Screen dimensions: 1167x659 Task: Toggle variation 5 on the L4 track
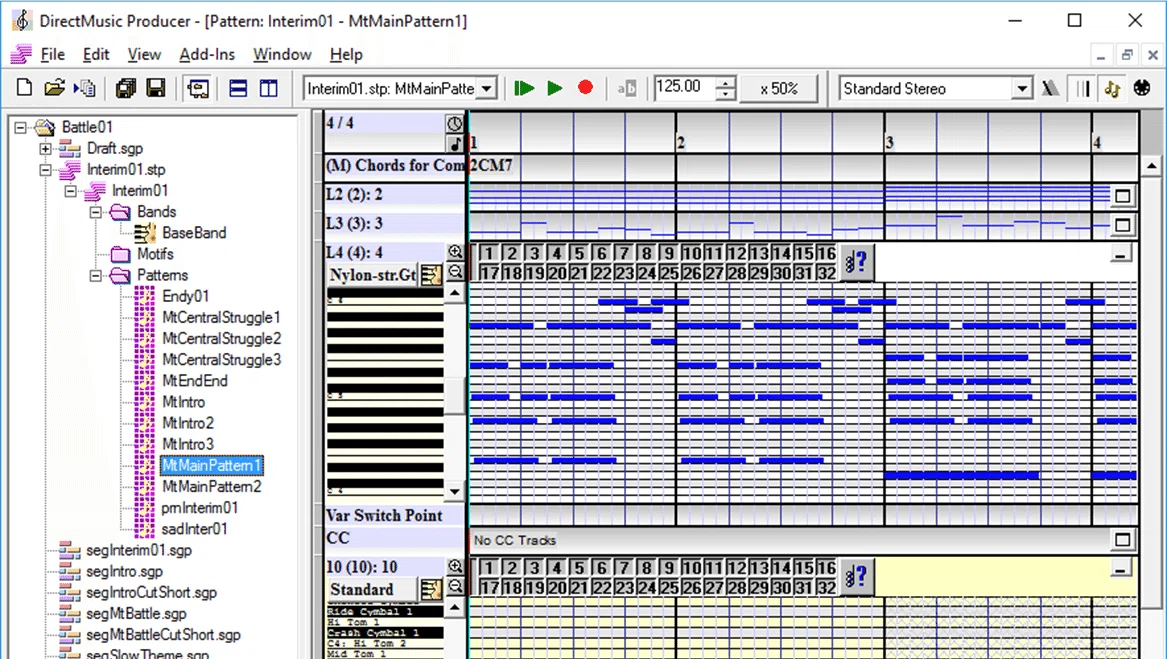point(579,253)
